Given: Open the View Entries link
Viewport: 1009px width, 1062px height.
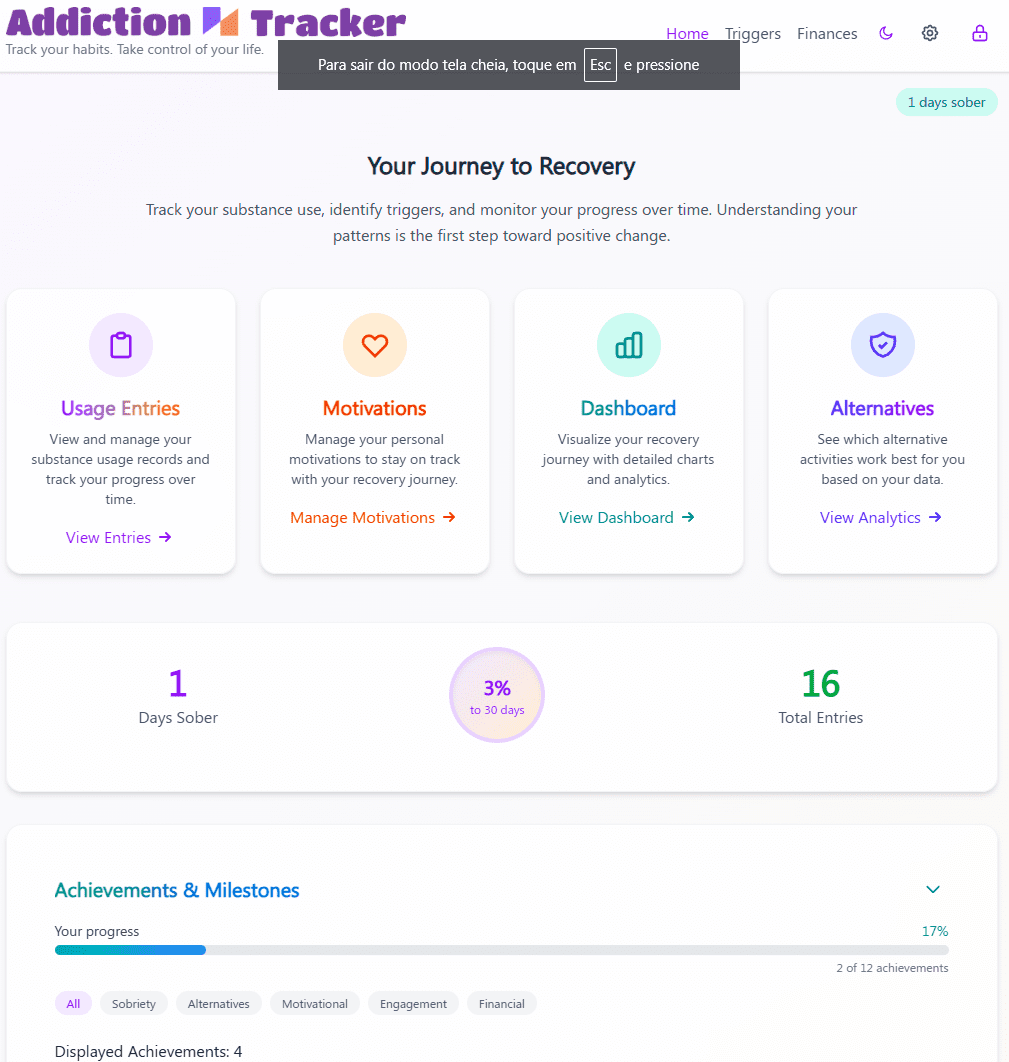Looking at the screenshot, I should [119, 537].
